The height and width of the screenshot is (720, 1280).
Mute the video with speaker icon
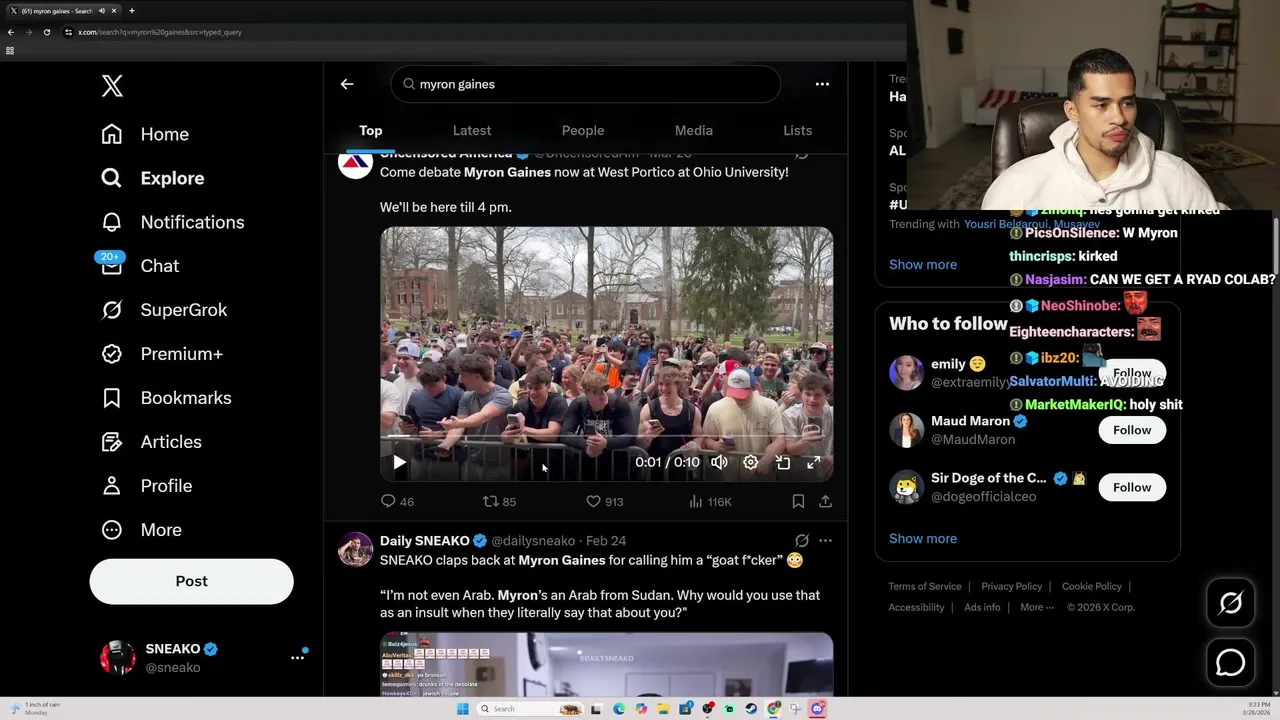point(719,462)
